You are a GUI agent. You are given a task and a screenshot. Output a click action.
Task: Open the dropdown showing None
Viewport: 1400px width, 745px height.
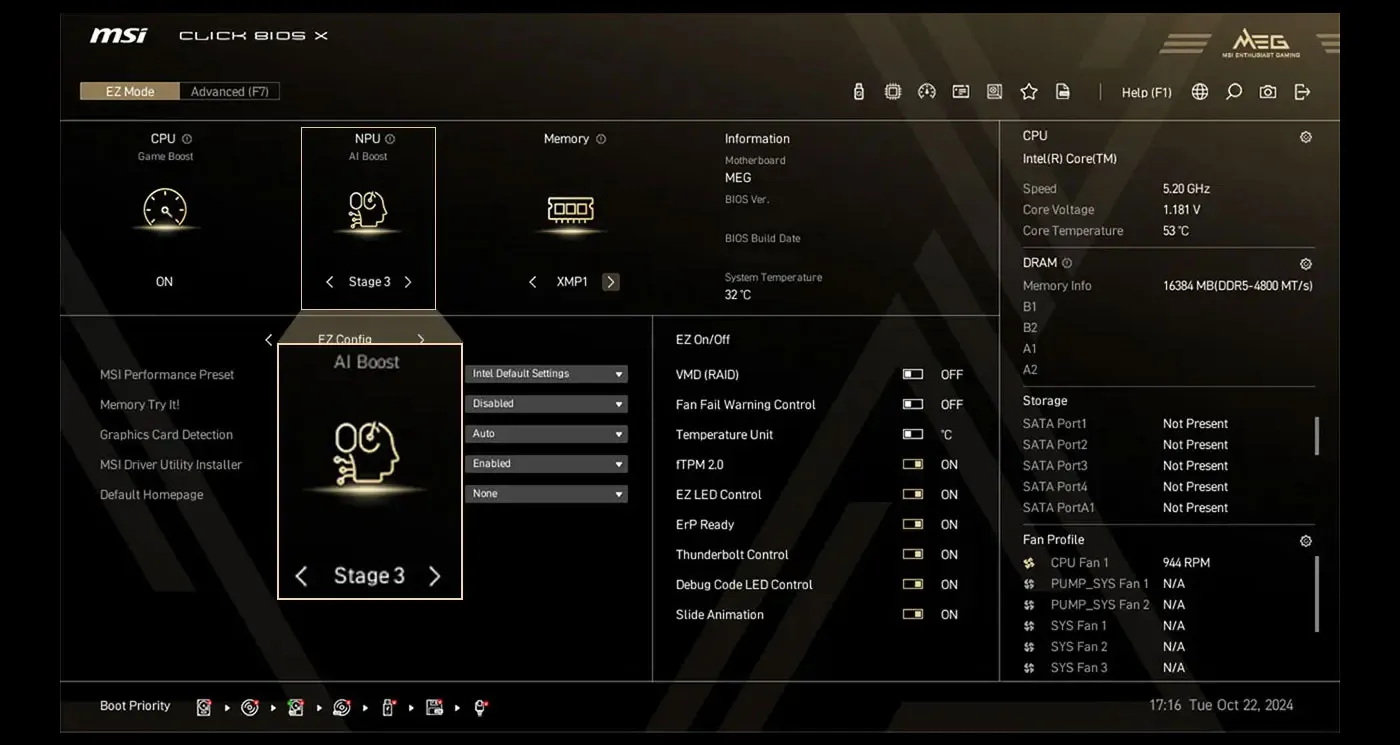546,494
